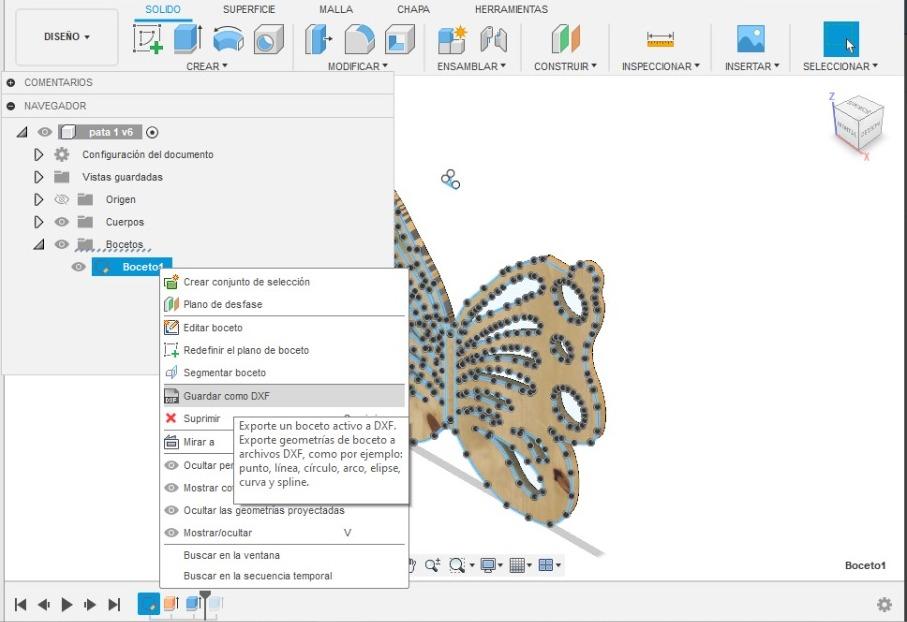Choose Plano de desfase menu entry
This screenshot has height=622, width=907.
[284, 304]
